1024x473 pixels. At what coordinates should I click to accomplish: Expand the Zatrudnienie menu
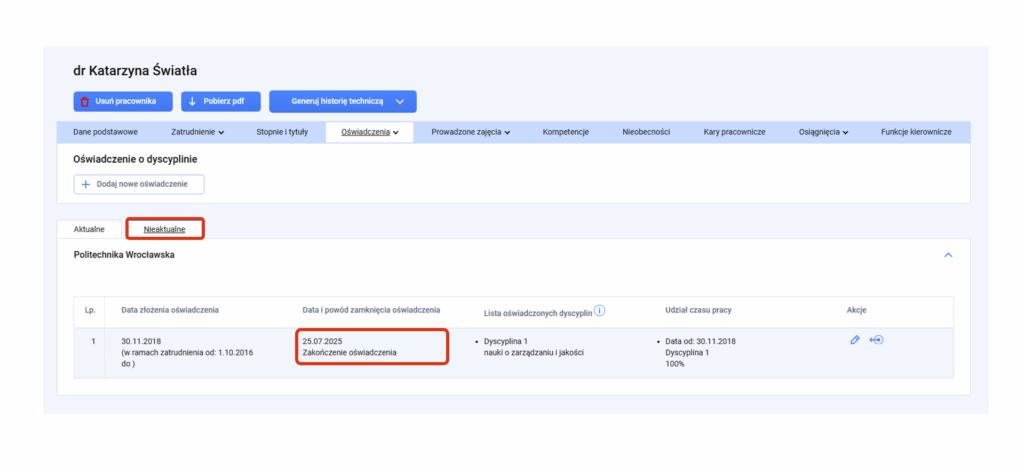[197, 132]
